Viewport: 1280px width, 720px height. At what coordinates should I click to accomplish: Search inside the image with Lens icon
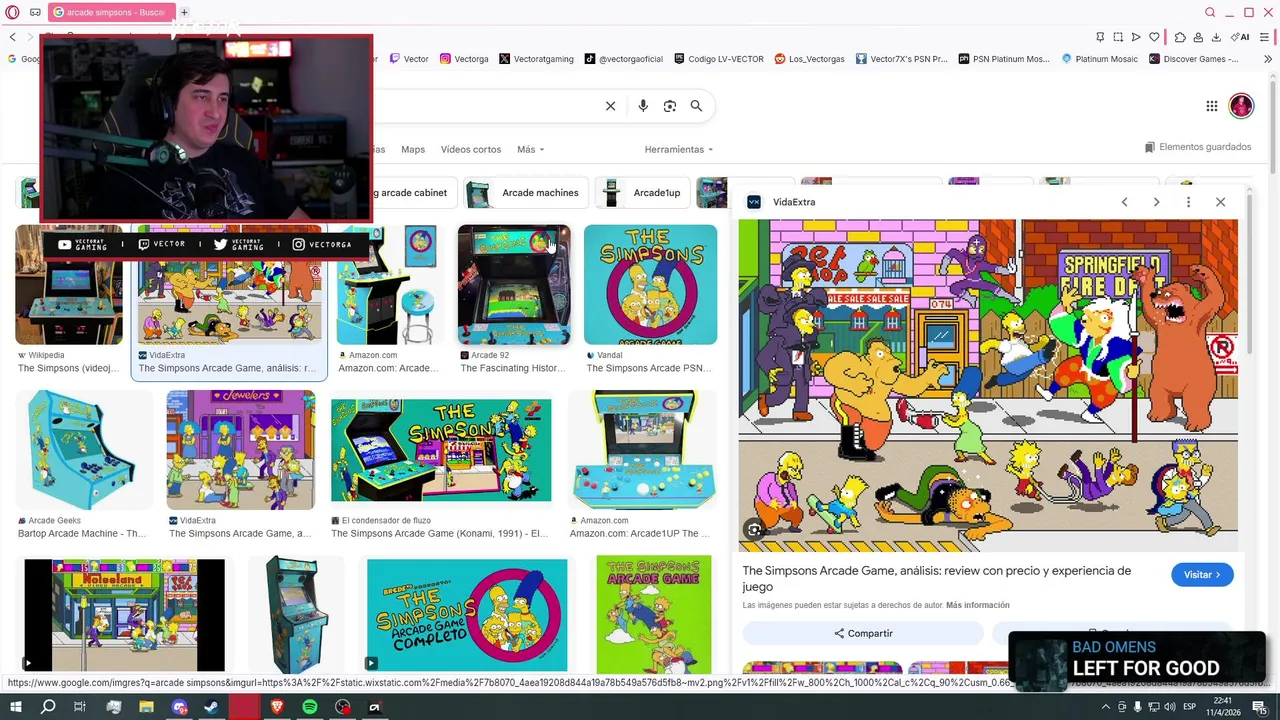point(755,530)
